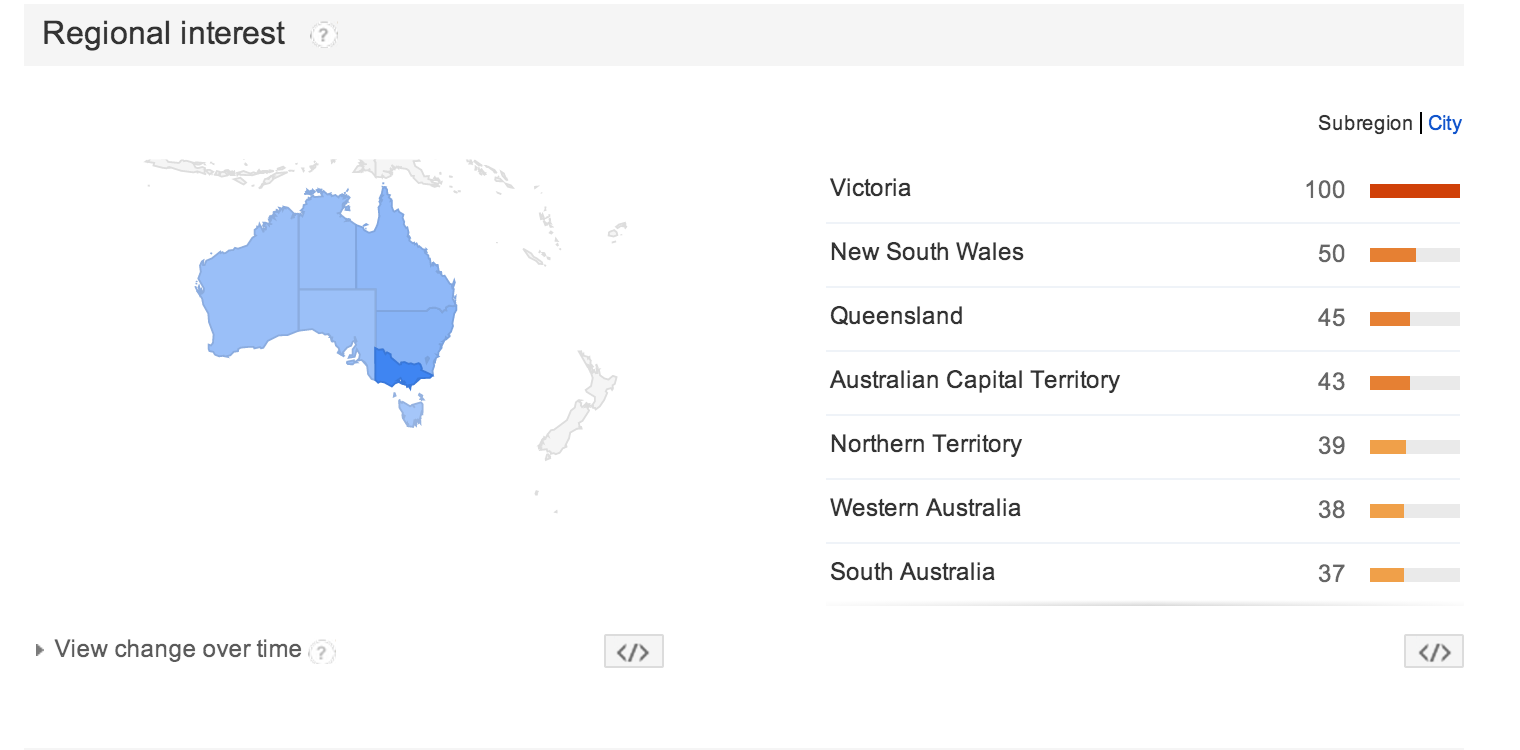Viewport: 1520px width, 750px height.
Task: Choose Northern Territory from the list
Action: point(925,444)
